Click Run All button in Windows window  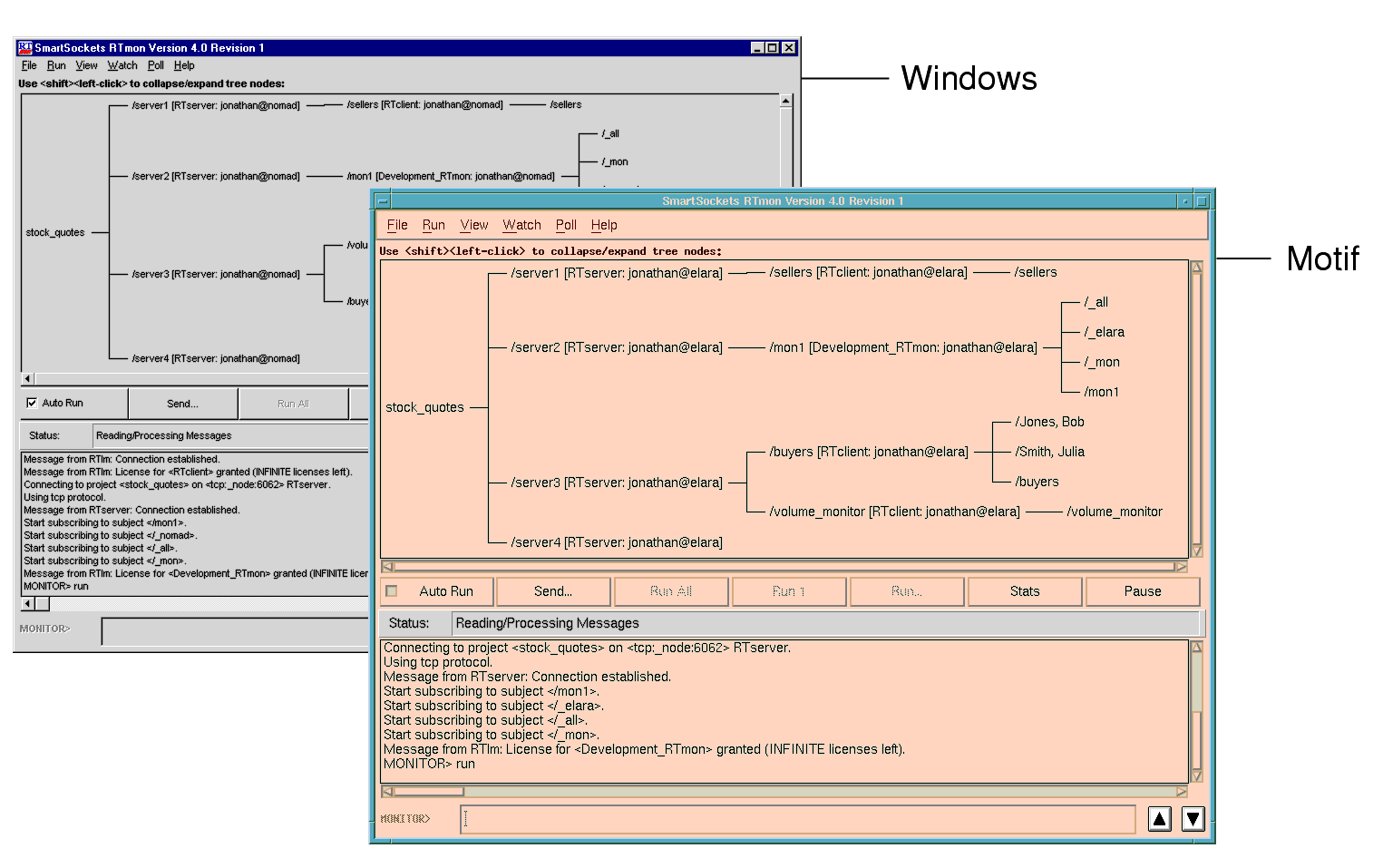point(293,404)
